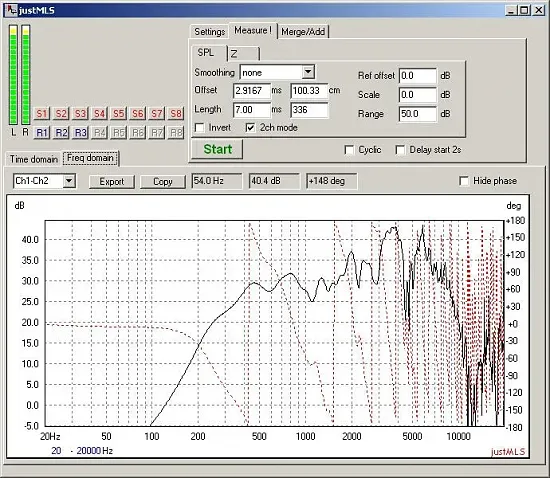Maximize the justMLS window
550x478 pixels.
pos(524,10)
